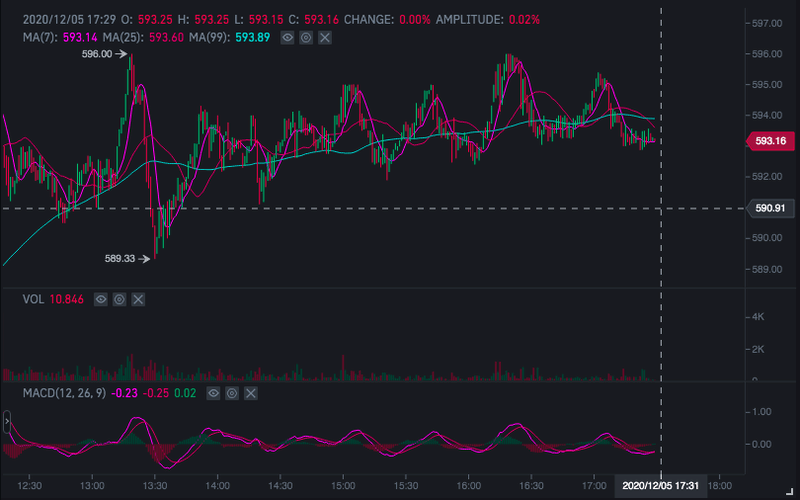Remove the MA indicator
Viewport: 800px width, 500px height.
click(325, 37)
